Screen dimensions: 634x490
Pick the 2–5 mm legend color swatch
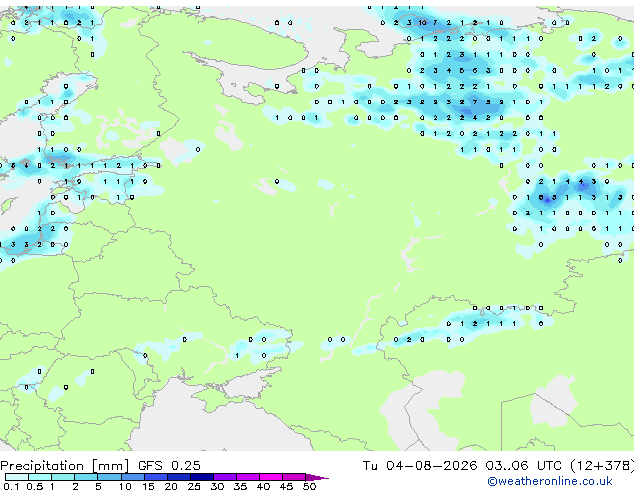click(86, 477)
